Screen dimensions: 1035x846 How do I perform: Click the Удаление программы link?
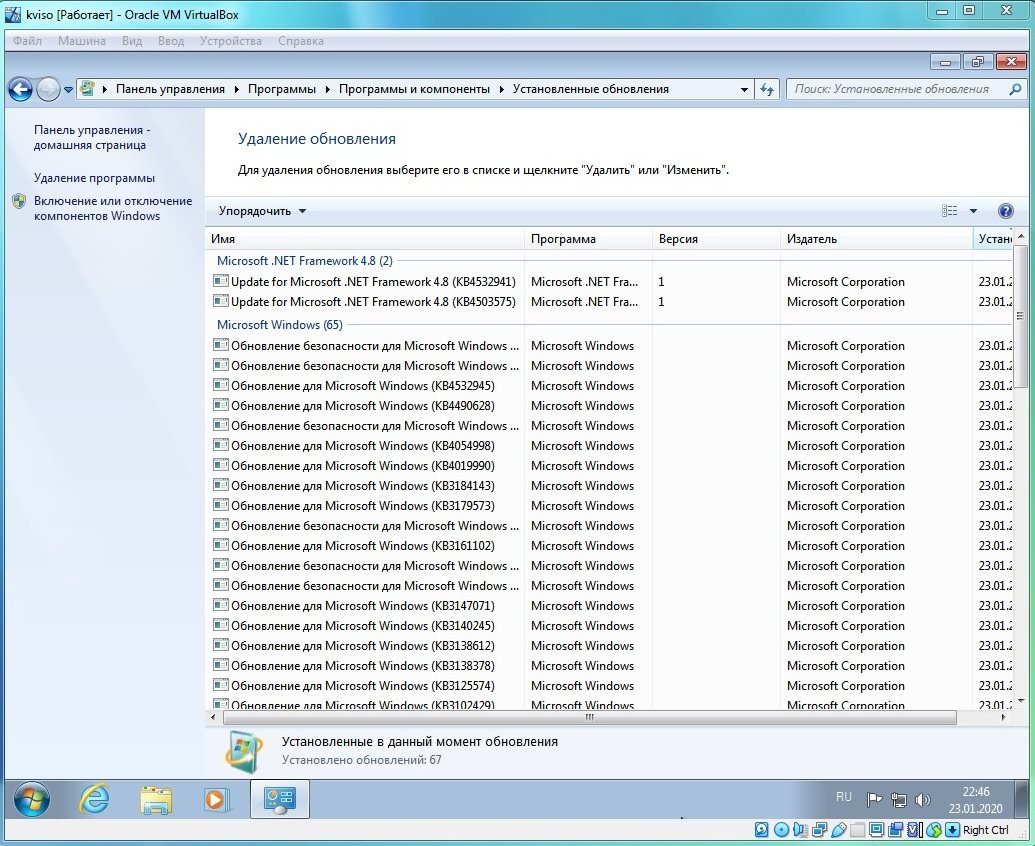coord(94,178)
